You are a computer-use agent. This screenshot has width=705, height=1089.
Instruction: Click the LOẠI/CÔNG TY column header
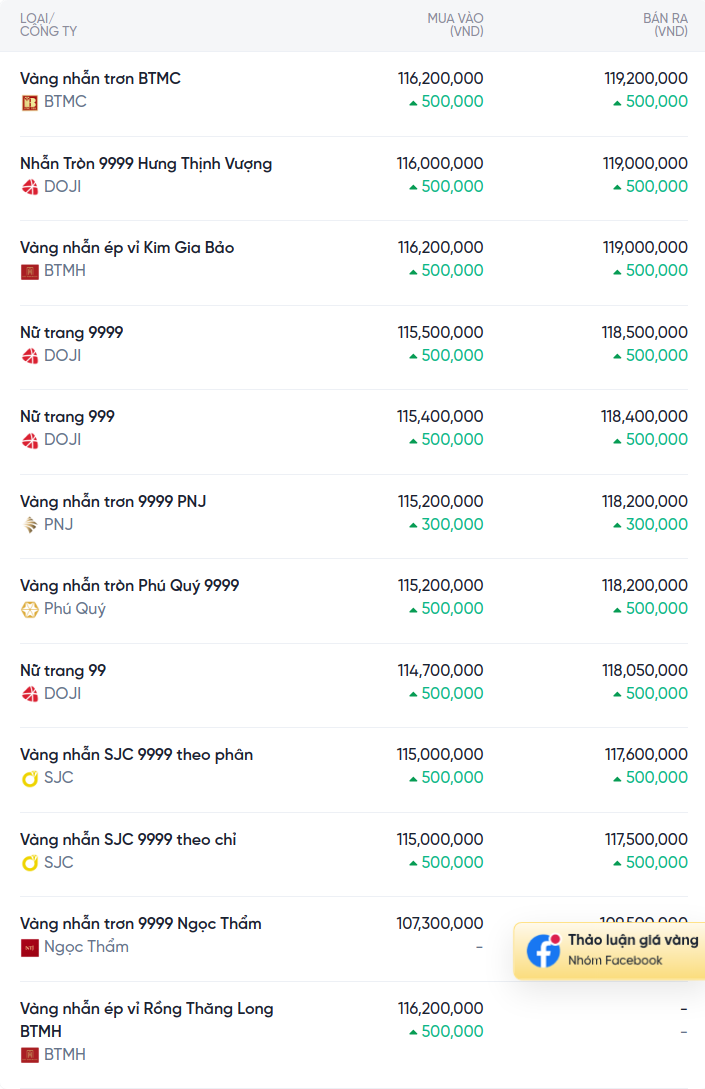click(x=48, y=25)
